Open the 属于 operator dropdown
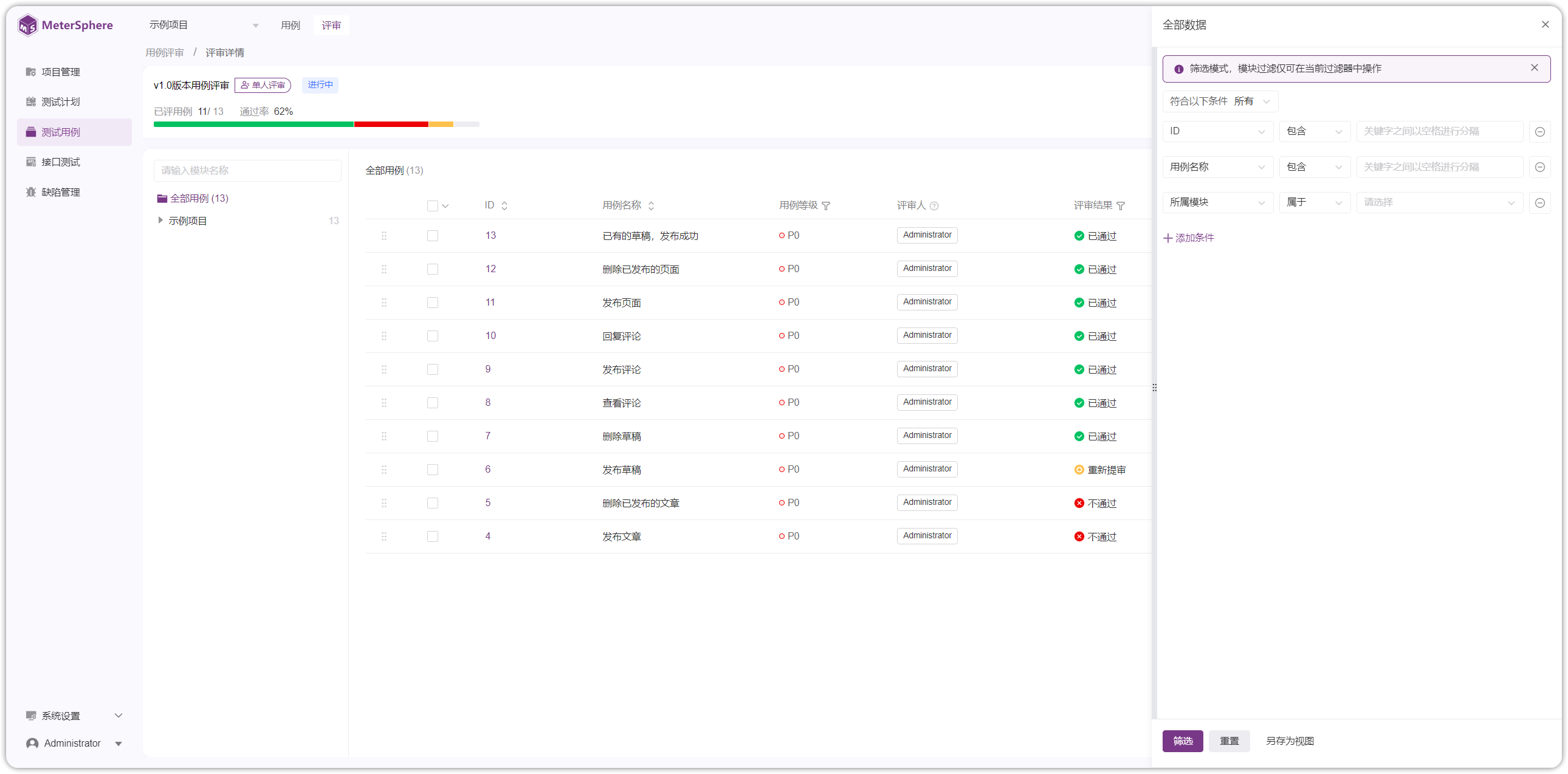The height and width of the screenshot is (774, 1568). [x=1315, y=203]
